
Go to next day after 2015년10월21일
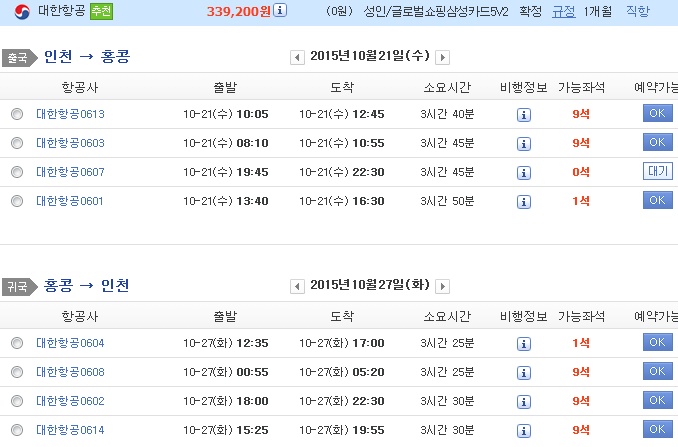pyautogui.click(x=442, y=57)
